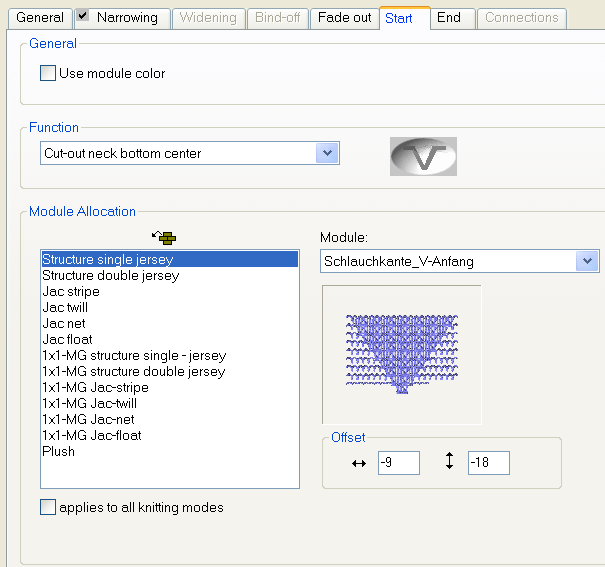Enable Use module color checkbox
Viewport: 605px width, 567px height.
(x=48, y=73)
